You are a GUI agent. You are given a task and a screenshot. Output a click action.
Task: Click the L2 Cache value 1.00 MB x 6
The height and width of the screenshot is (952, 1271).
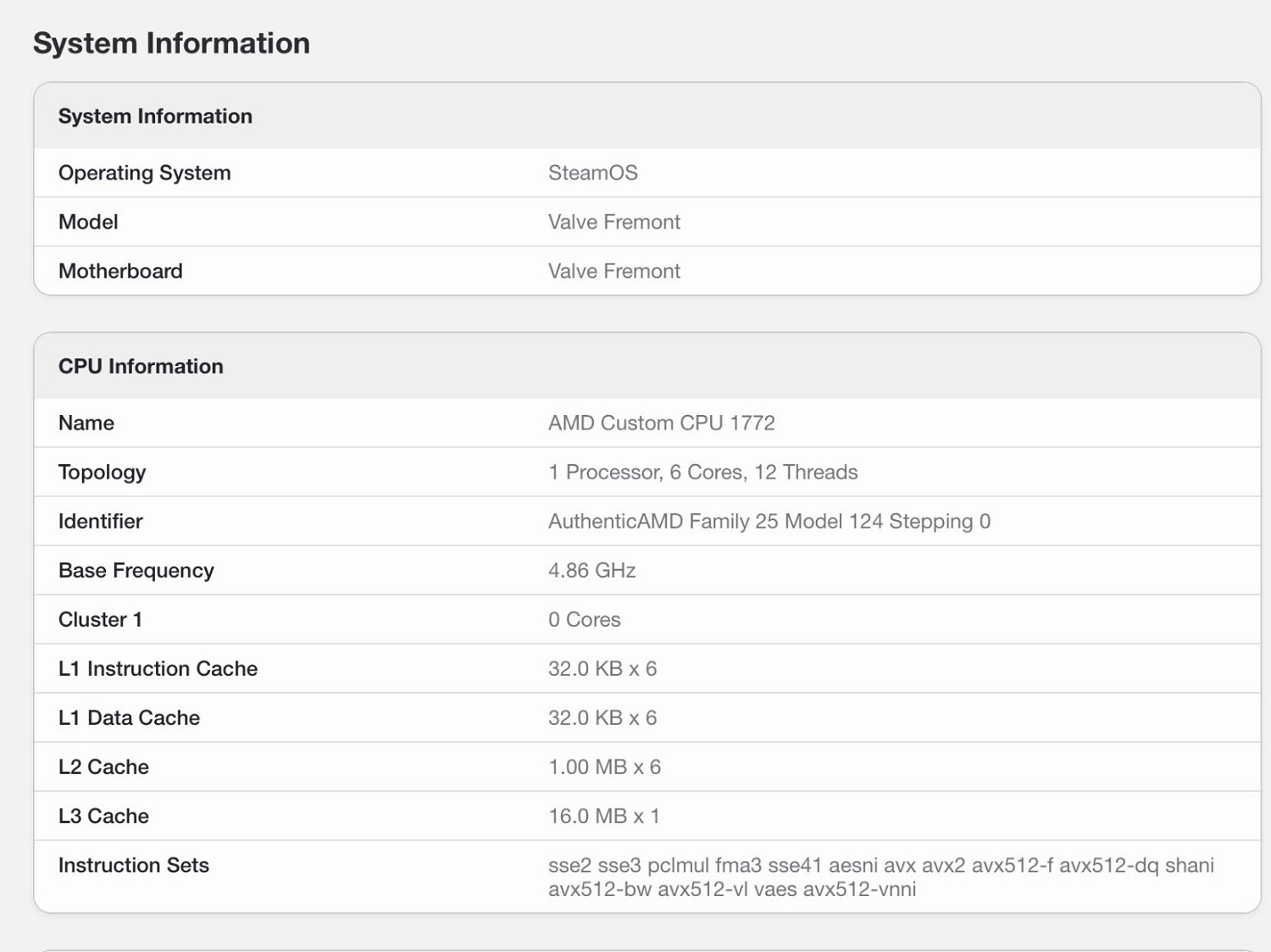[x=605, y=767]
